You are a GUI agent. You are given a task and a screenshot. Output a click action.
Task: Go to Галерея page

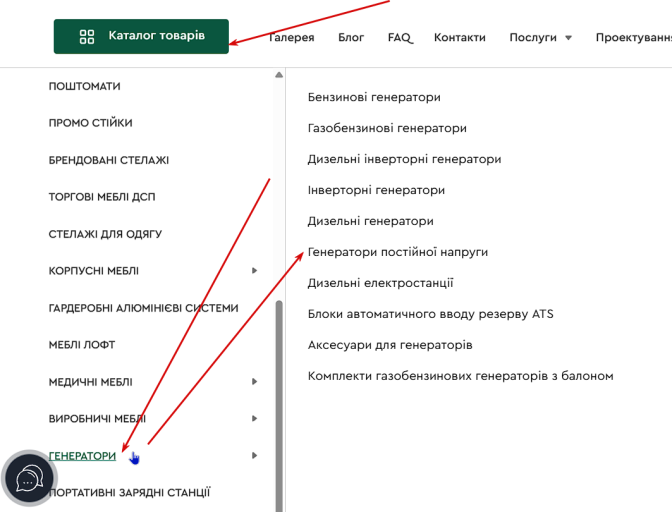(291, 38)
